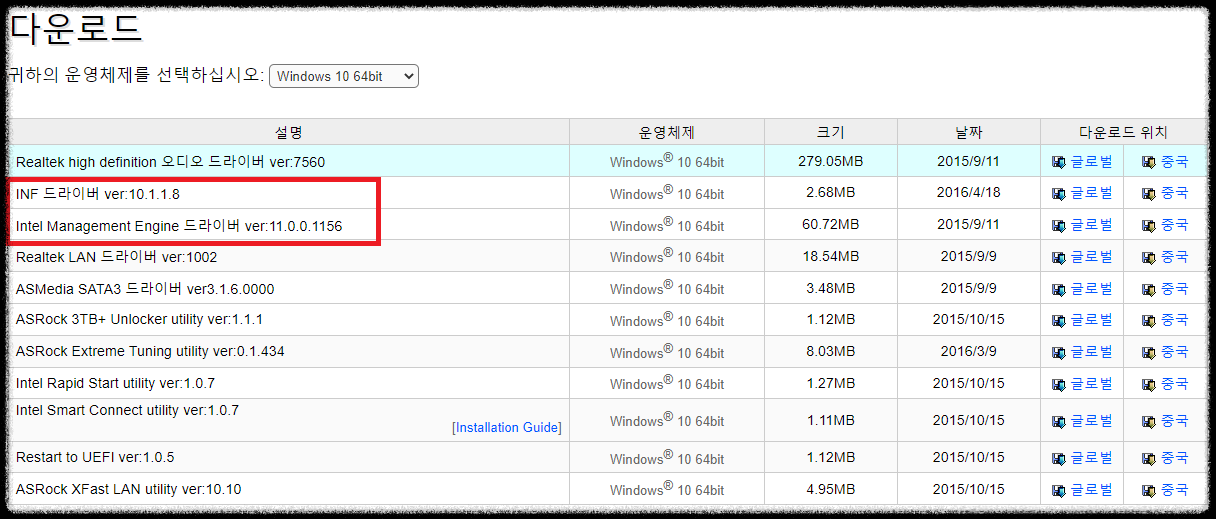Click the 18.54MB size cell
Viewport: 1216px width, 519px height.
pos(831,257)
